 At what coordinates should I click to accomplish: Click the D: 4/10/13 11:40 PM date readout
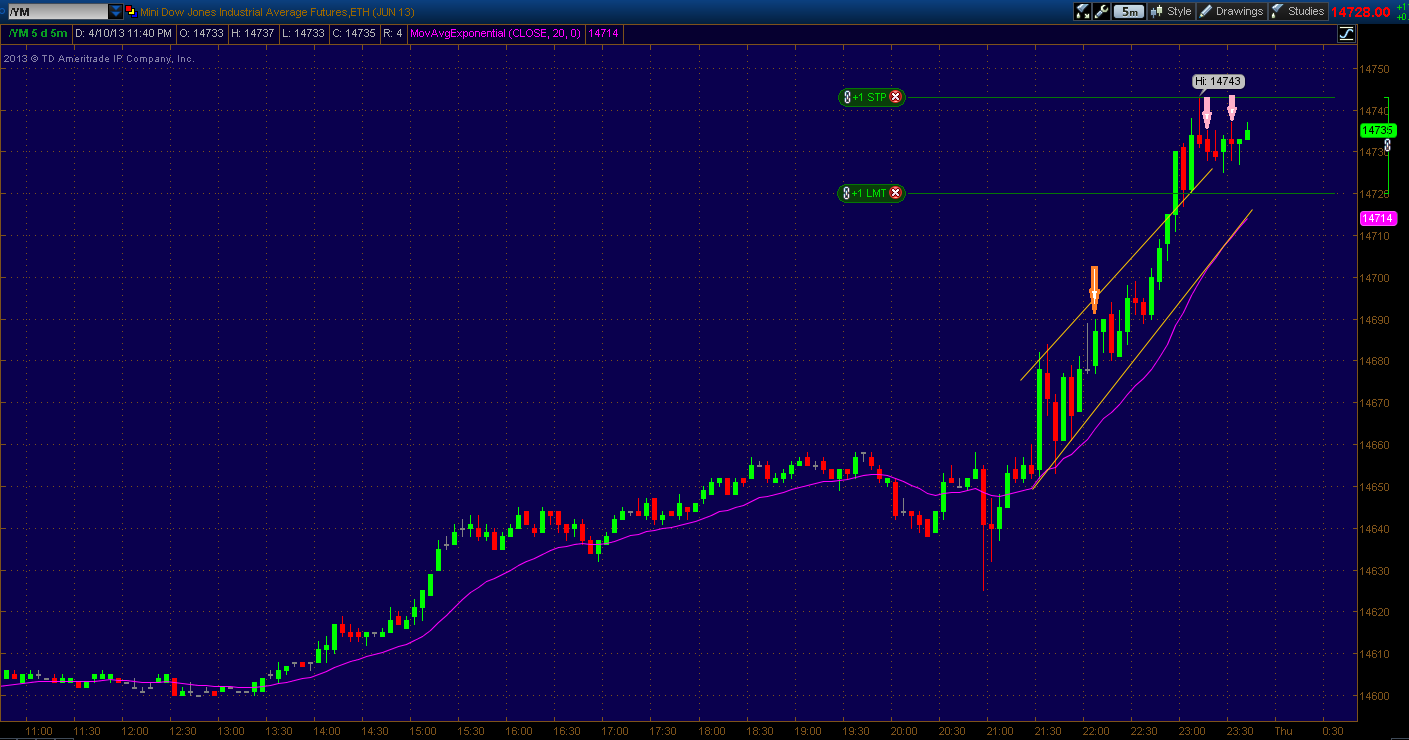[x=123, y=33]
